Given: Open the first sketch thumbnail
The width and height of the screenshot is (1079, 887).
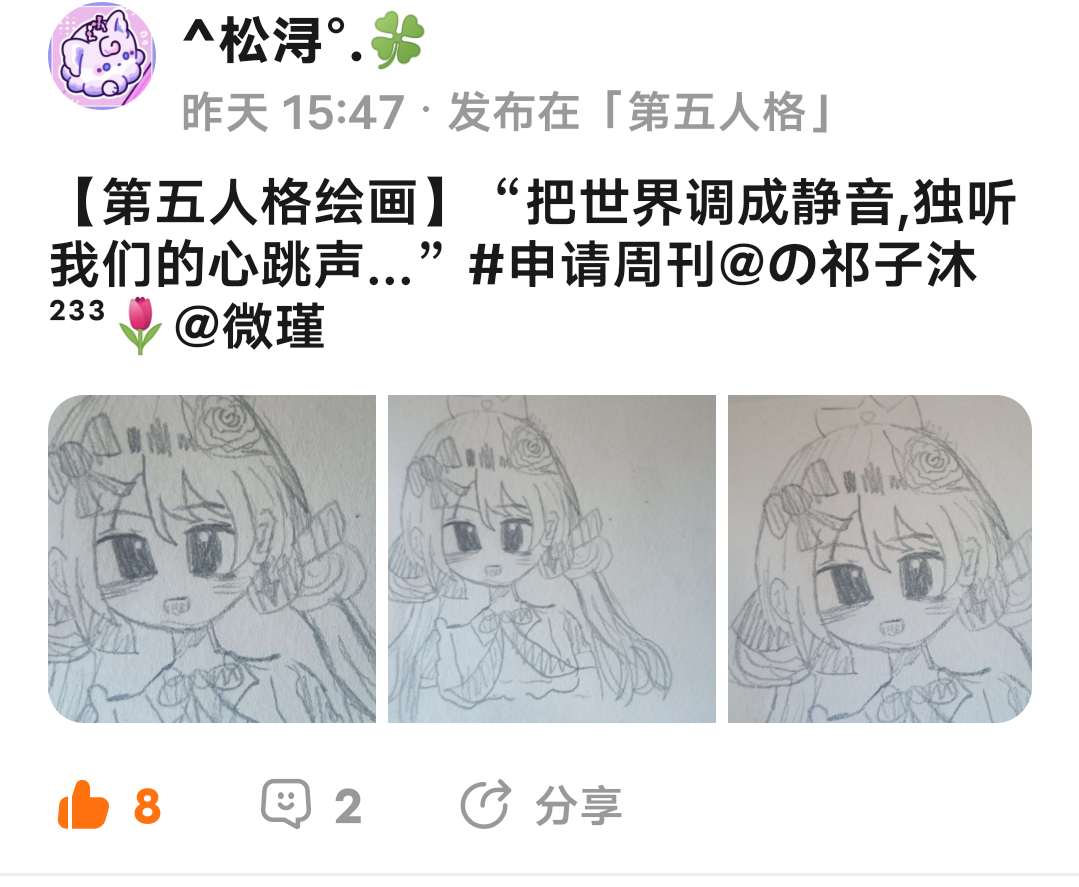Looking at the screenshot, I should click(212, 559).
